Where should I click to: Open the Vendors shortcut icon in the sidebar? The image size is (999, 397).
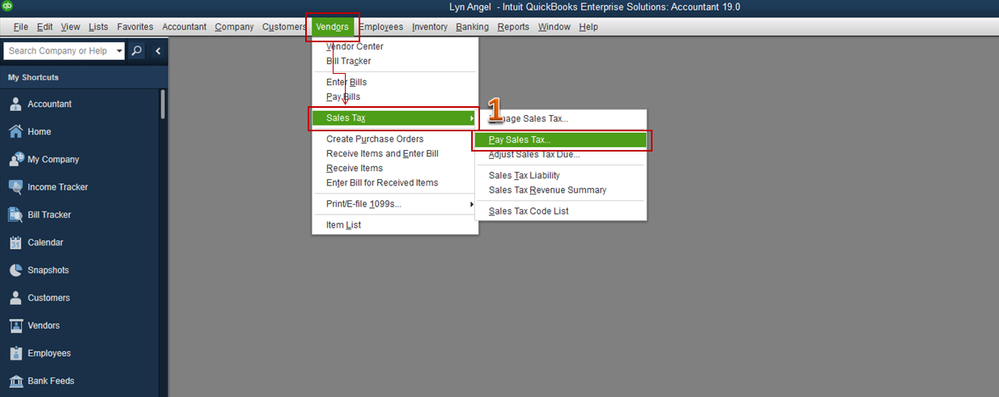point(16,326)
